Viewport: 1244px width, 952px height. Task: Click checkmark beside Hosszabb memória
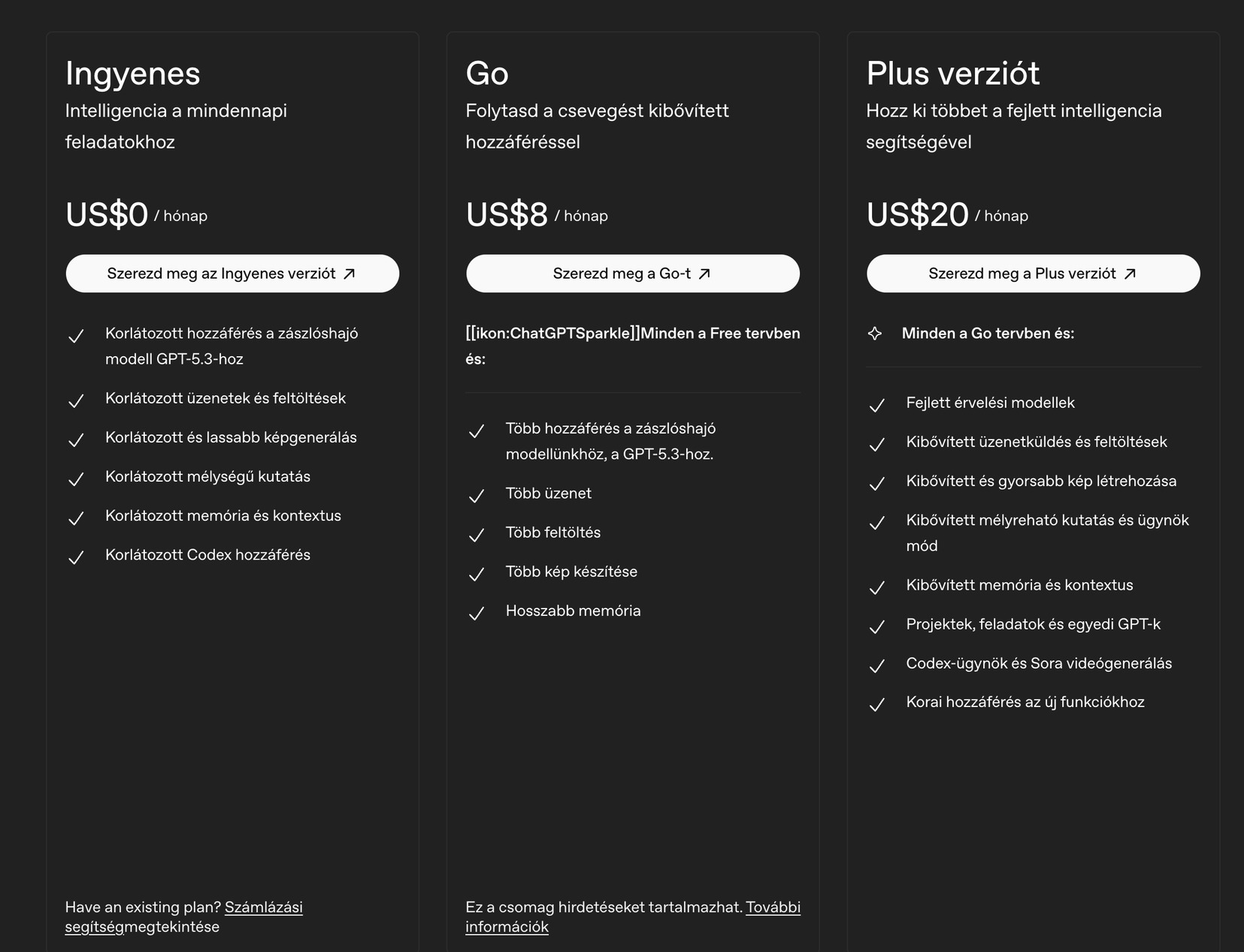tap(477, 613)
